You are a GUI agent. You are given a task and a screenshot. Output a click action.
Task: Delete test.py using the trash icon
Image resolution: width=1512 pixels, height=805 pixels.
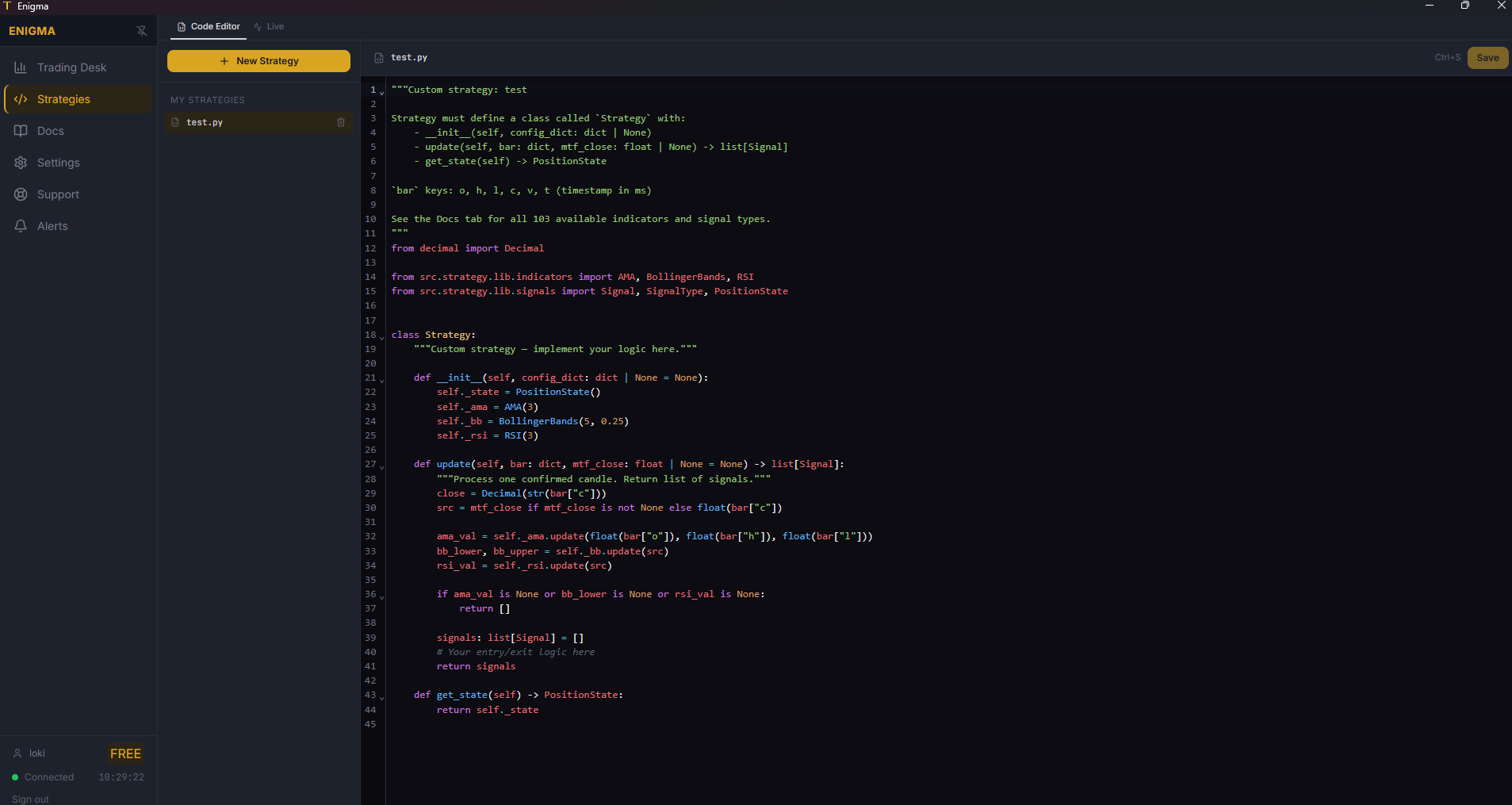click(341, 122)
